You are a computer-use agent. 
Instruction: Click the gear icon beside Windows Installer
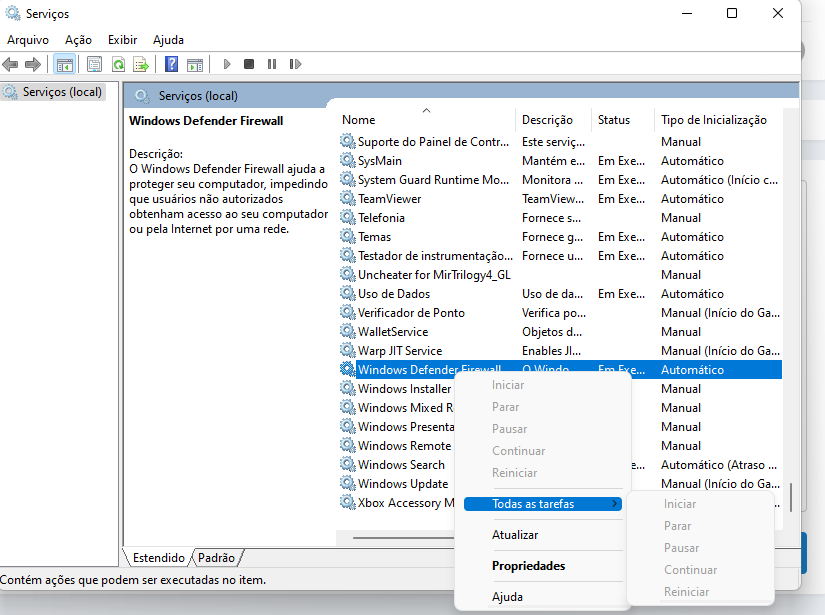click(347, 388)
